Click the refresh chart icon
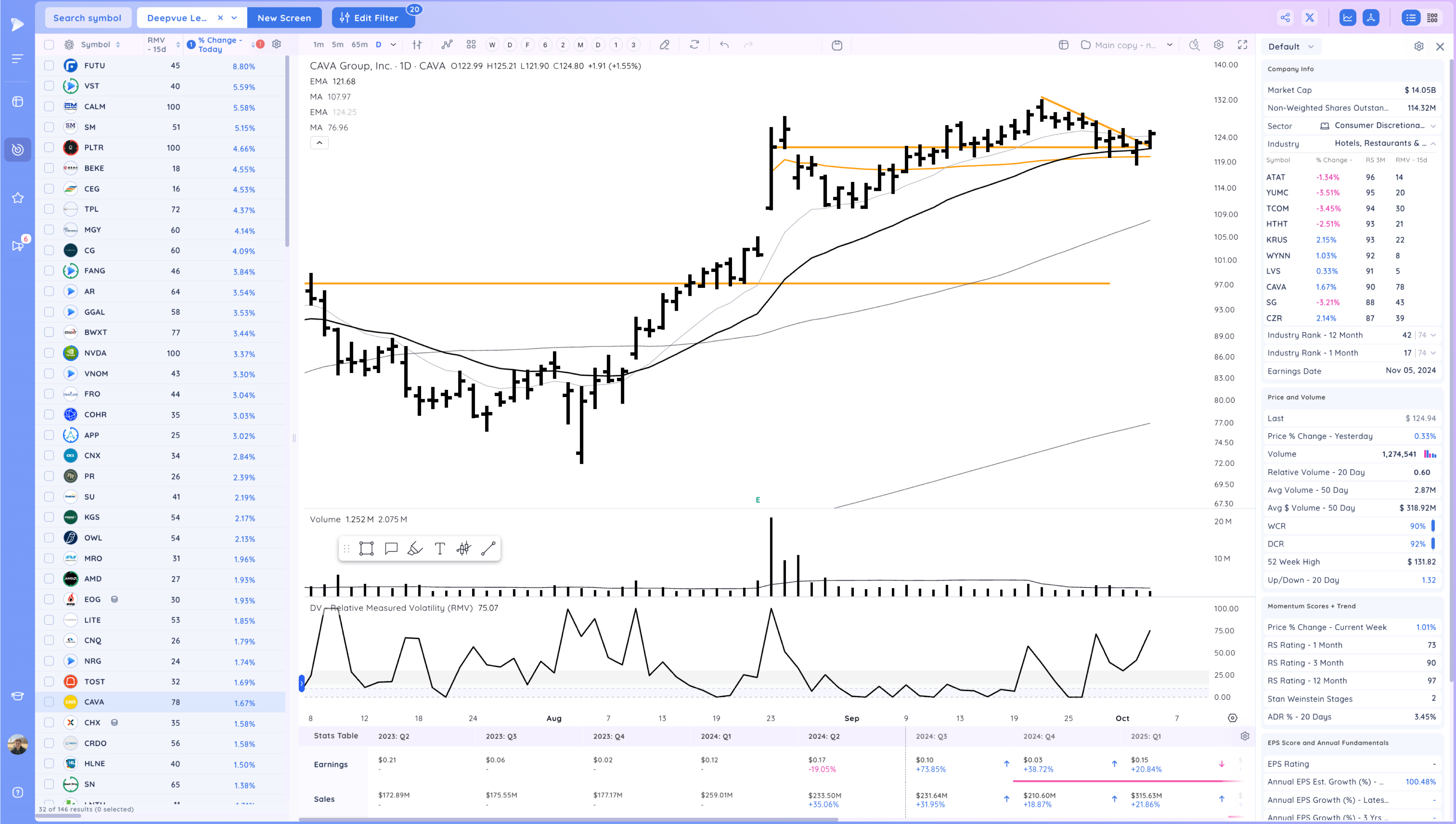This screenshot has width=1456, height=824. [x=695, y=45]
